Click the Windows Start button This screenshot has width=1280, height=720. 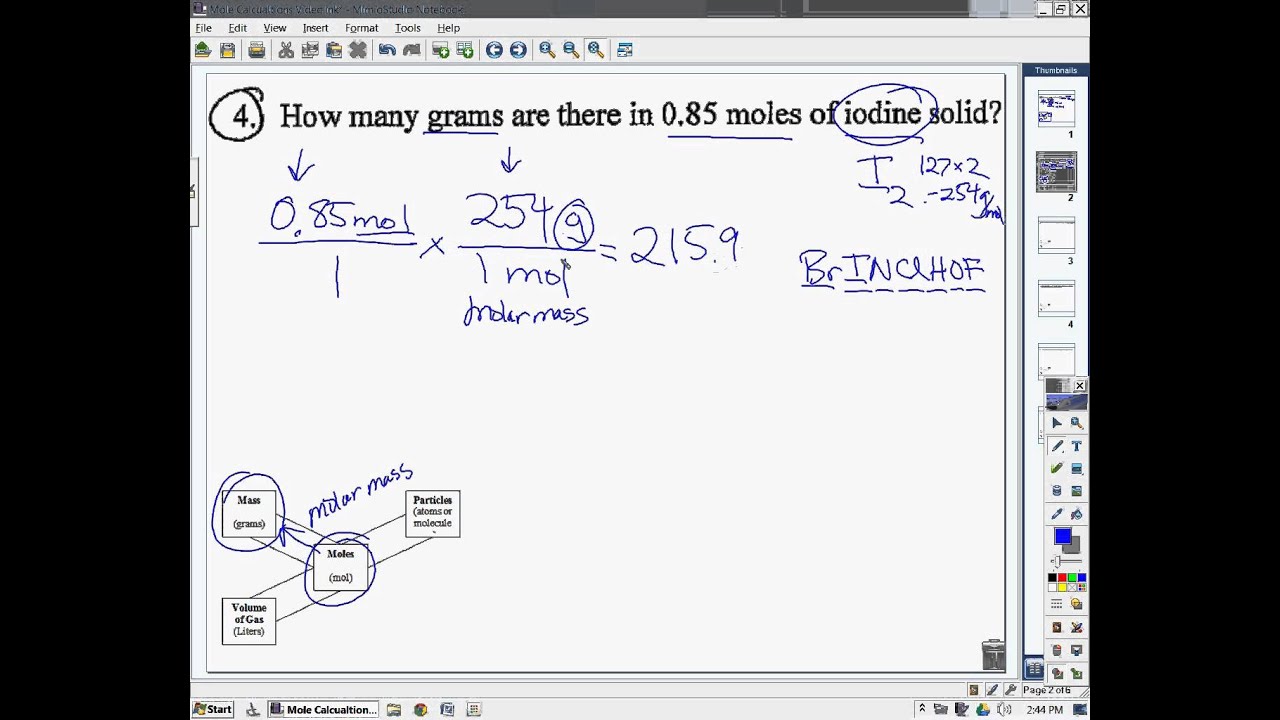click(x=213, y=709)
